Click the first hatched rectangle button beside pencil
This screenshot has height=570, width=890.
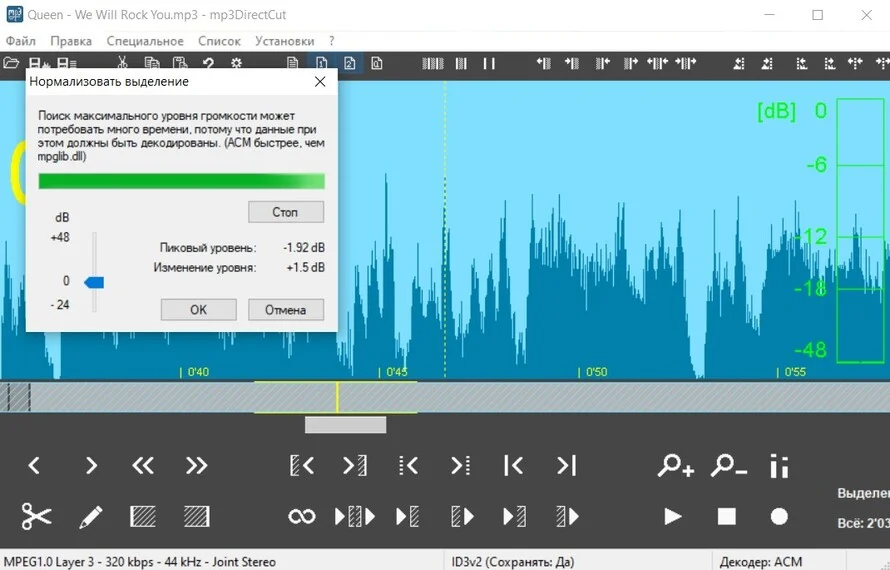[x=143, y=517]
